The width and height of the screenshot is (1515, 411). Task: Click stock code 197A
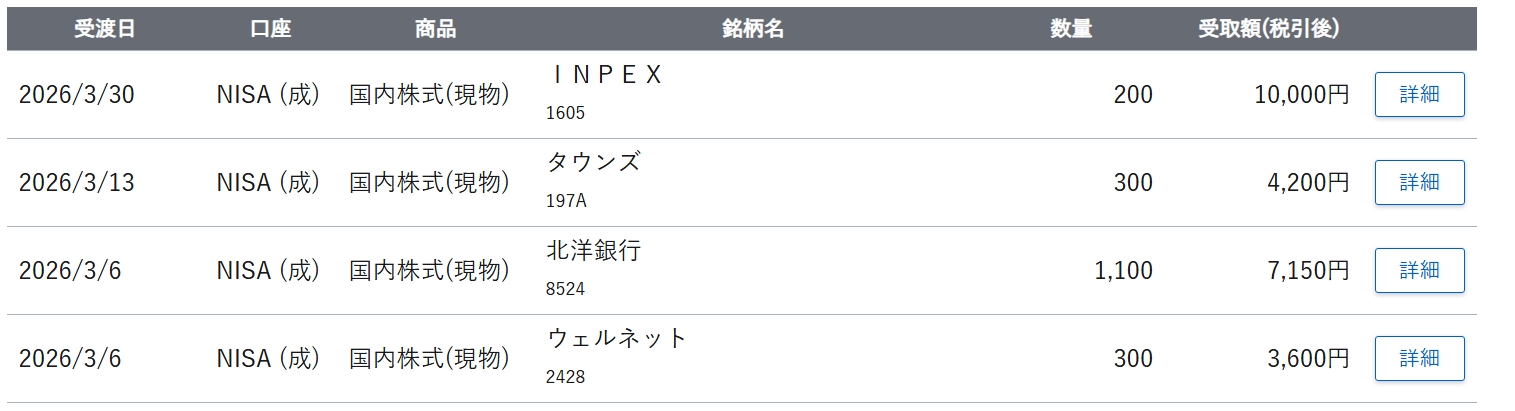(x=566, y=201)
